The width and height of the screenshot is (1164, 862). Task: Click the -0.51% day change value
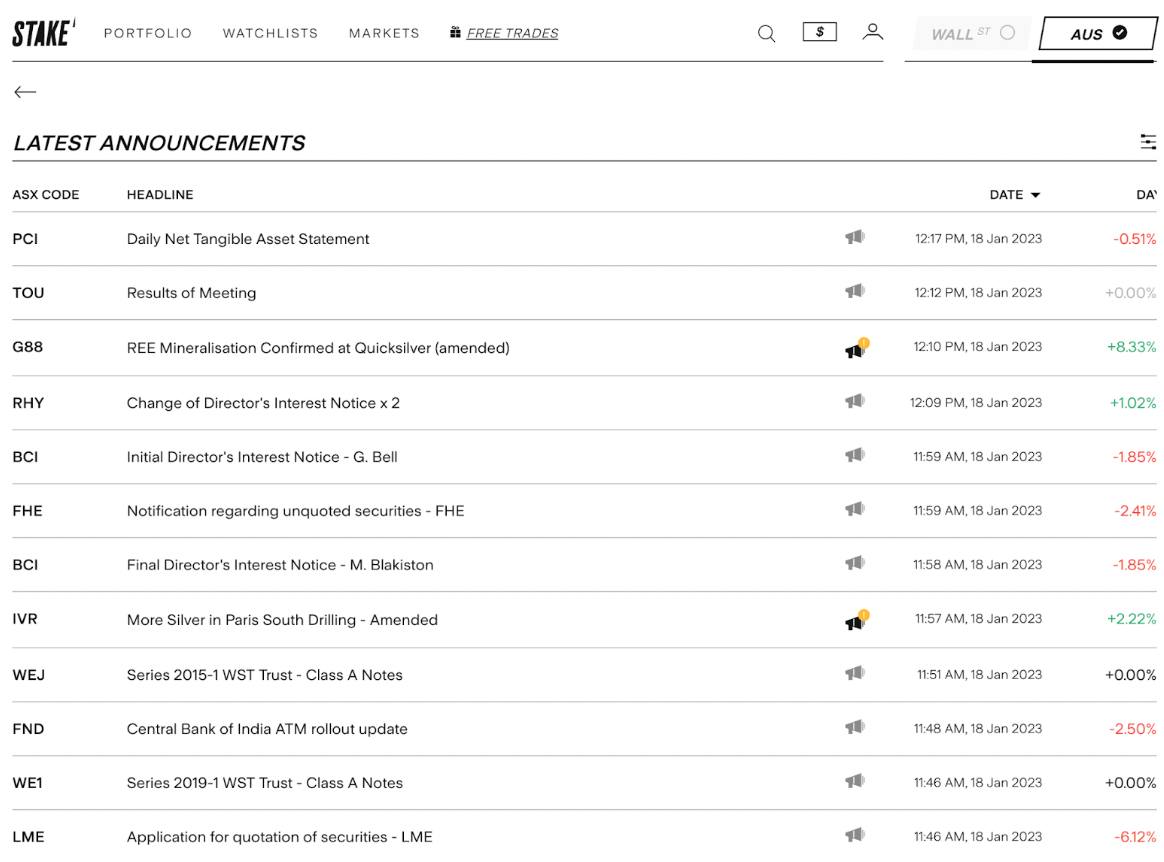(x=1134, y=239)
